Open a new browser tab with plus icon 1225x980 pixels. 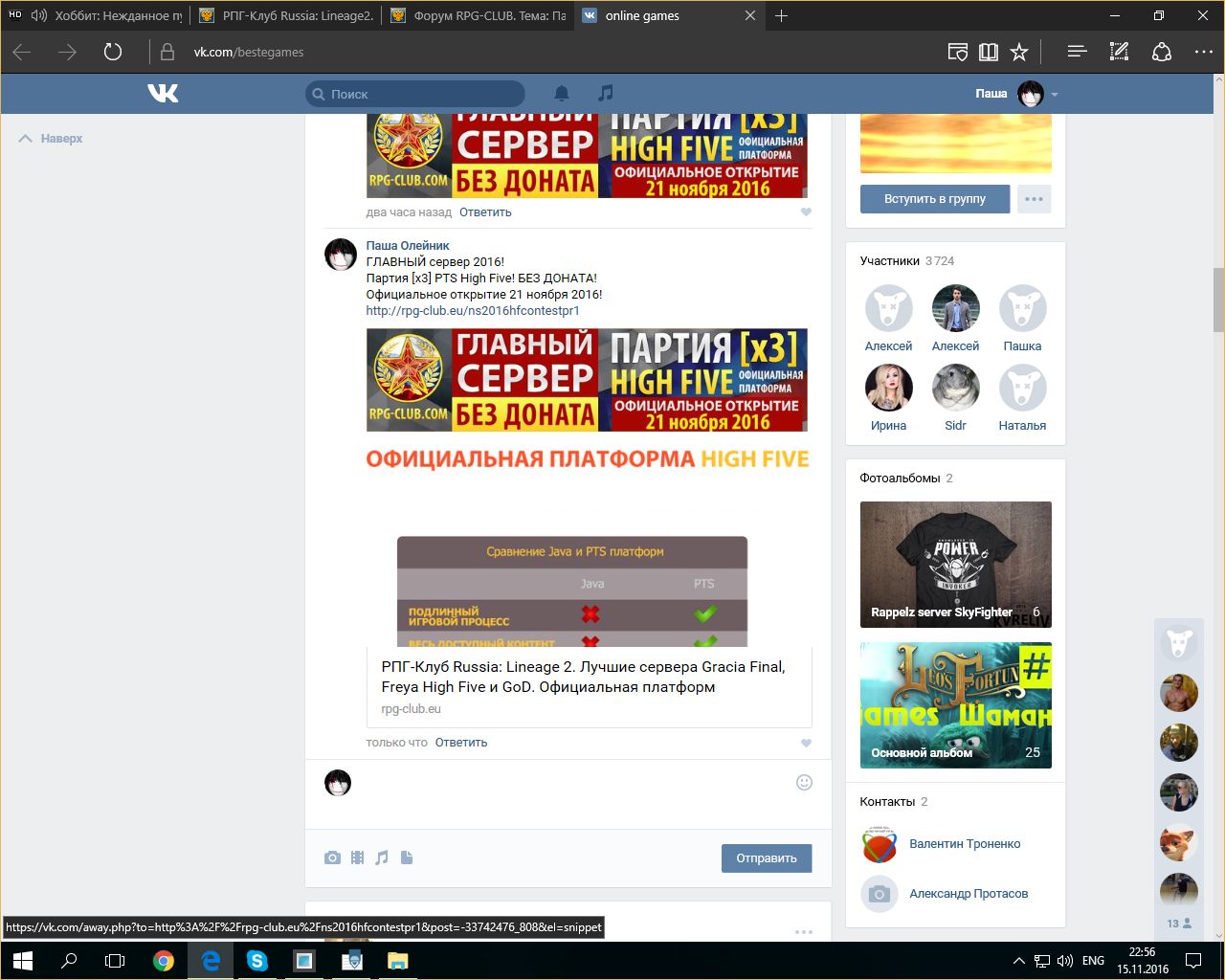coord(781,15)
